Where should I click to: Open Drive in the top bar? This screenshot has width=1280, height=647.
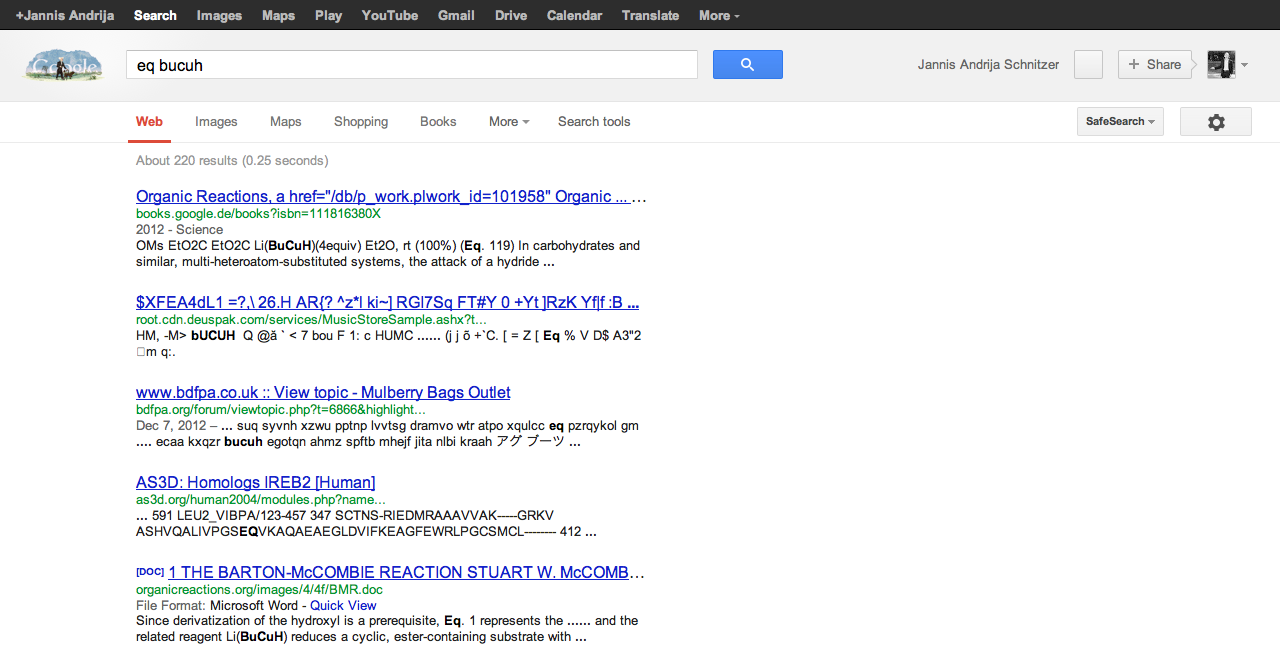click(511, 15)
